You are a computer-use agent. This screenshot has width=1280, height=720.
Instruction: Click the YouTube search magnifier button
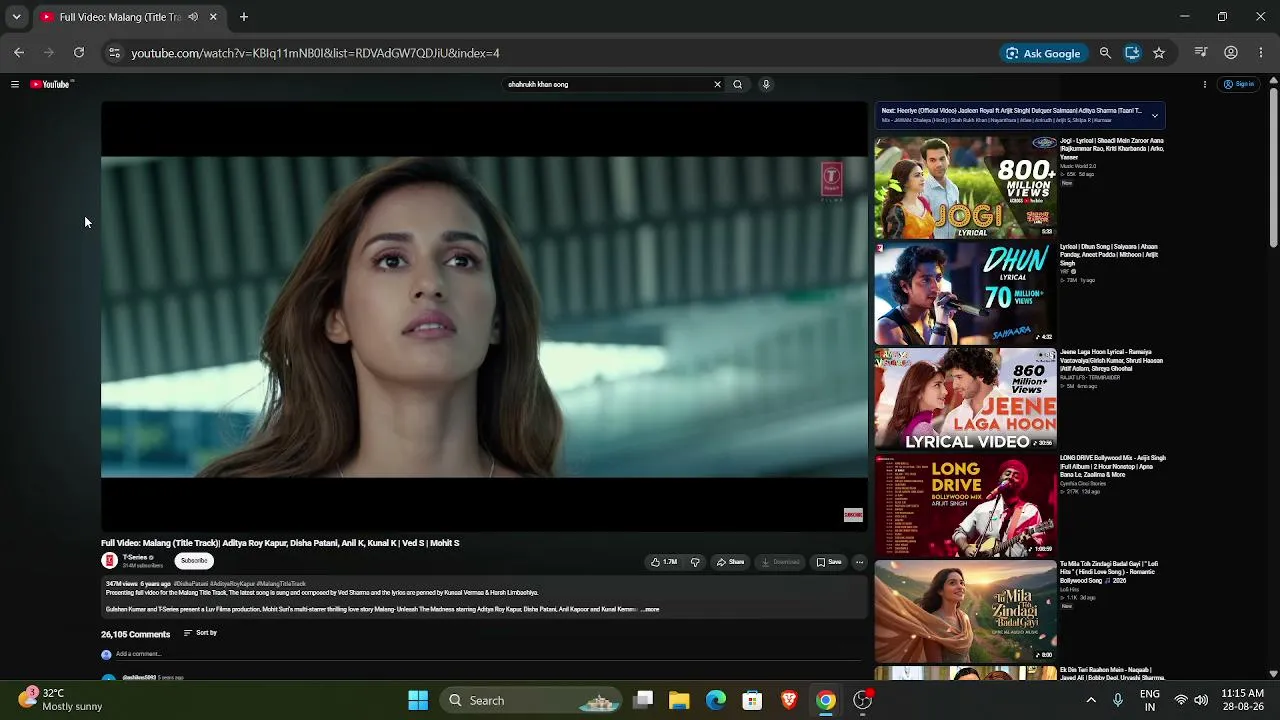click(738, 85)
